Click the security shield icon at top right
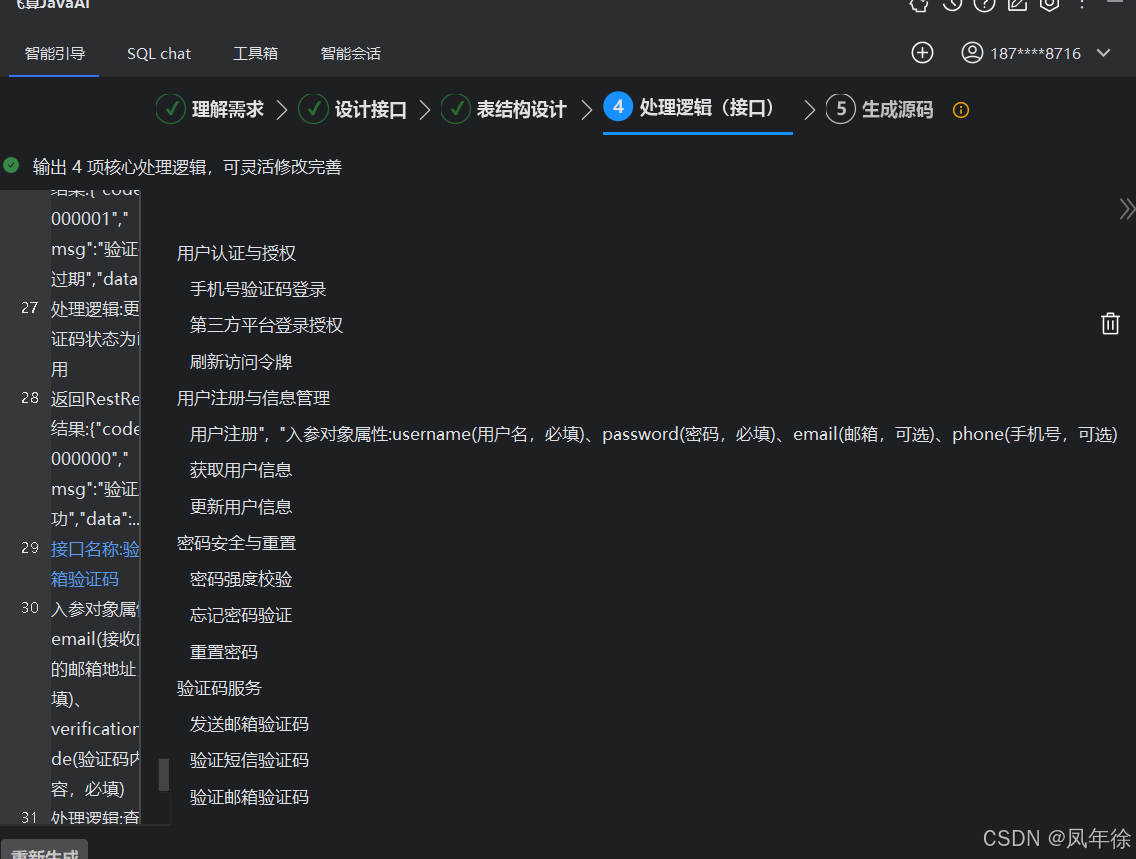Image resolution: width=1136 pixels, height=859 pixels. 1049,6
